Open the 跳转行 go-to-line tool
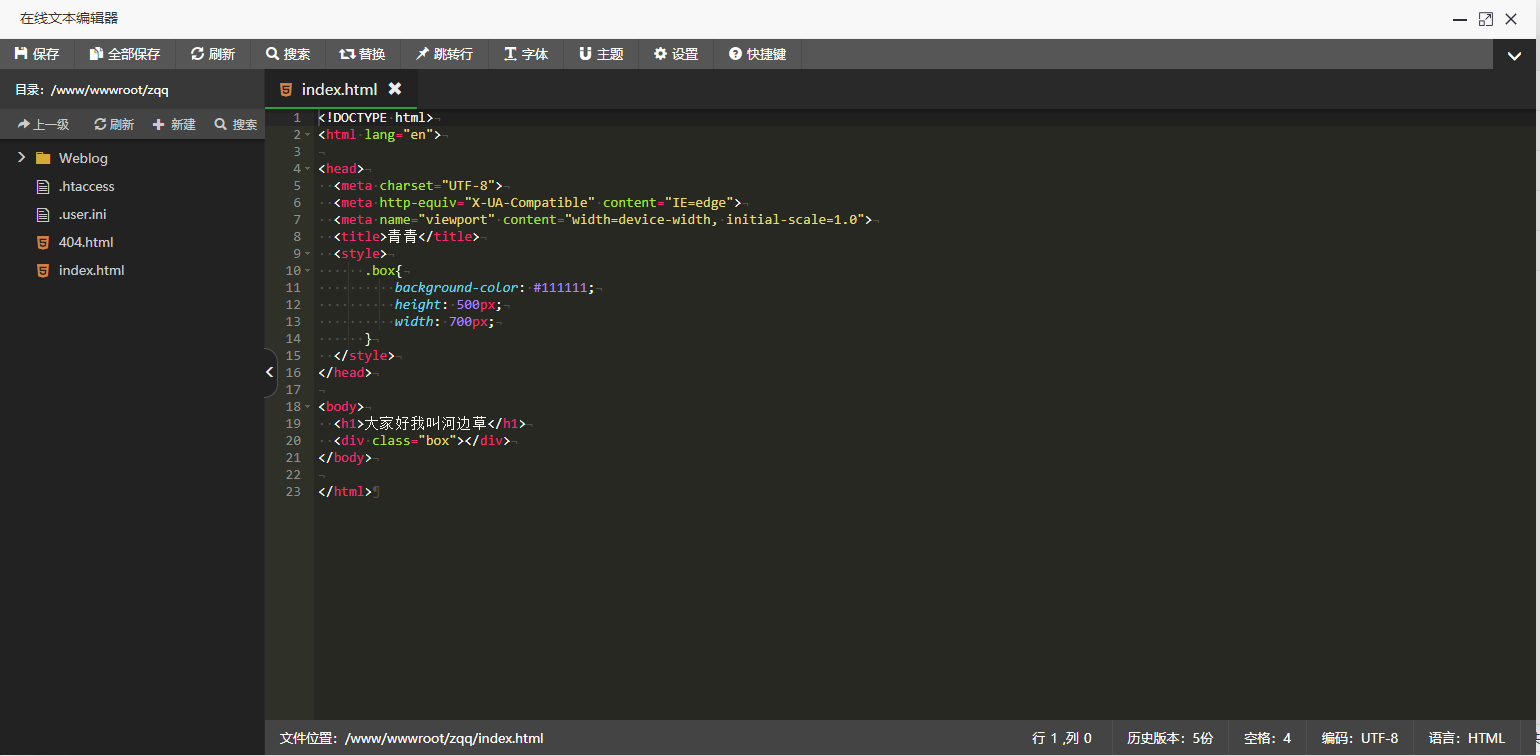The width and height of the screenshot is (1540, 756). coord(445,54)
